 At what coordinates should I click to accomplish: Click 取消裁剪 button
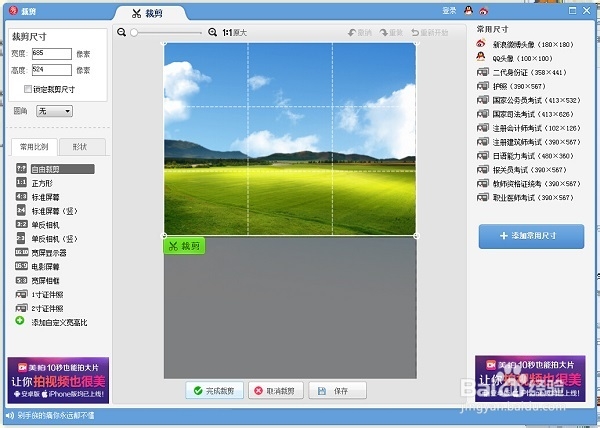(x=276, y=391)
